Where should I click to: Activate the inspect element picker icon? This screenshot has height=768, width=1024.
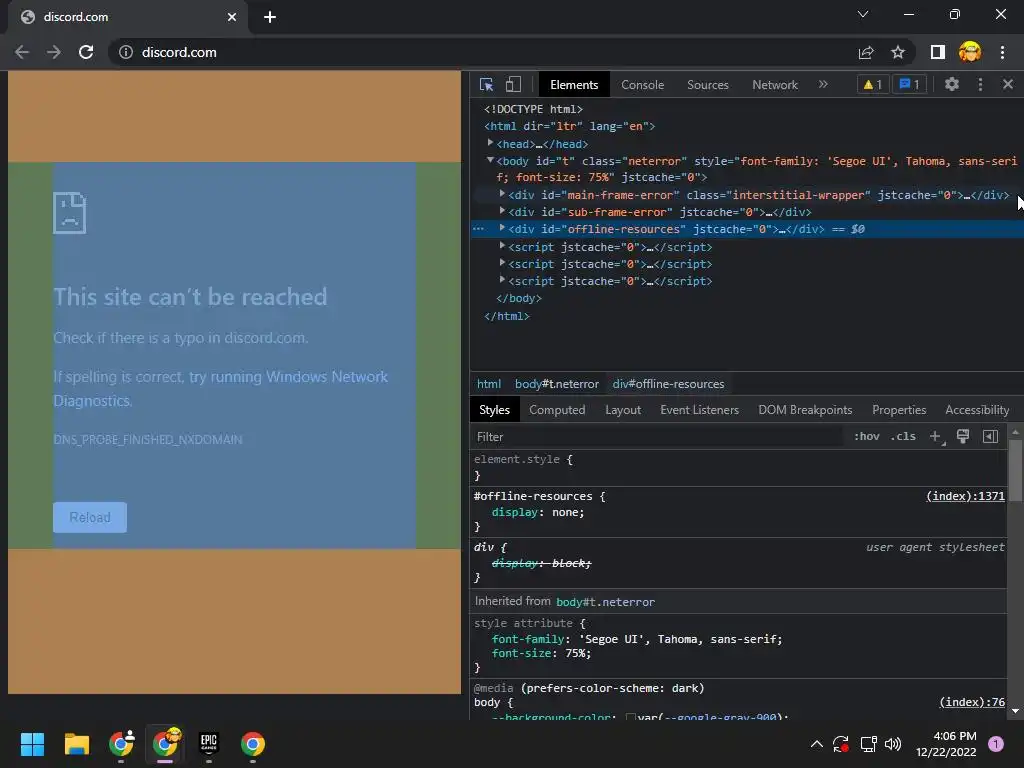487,84
